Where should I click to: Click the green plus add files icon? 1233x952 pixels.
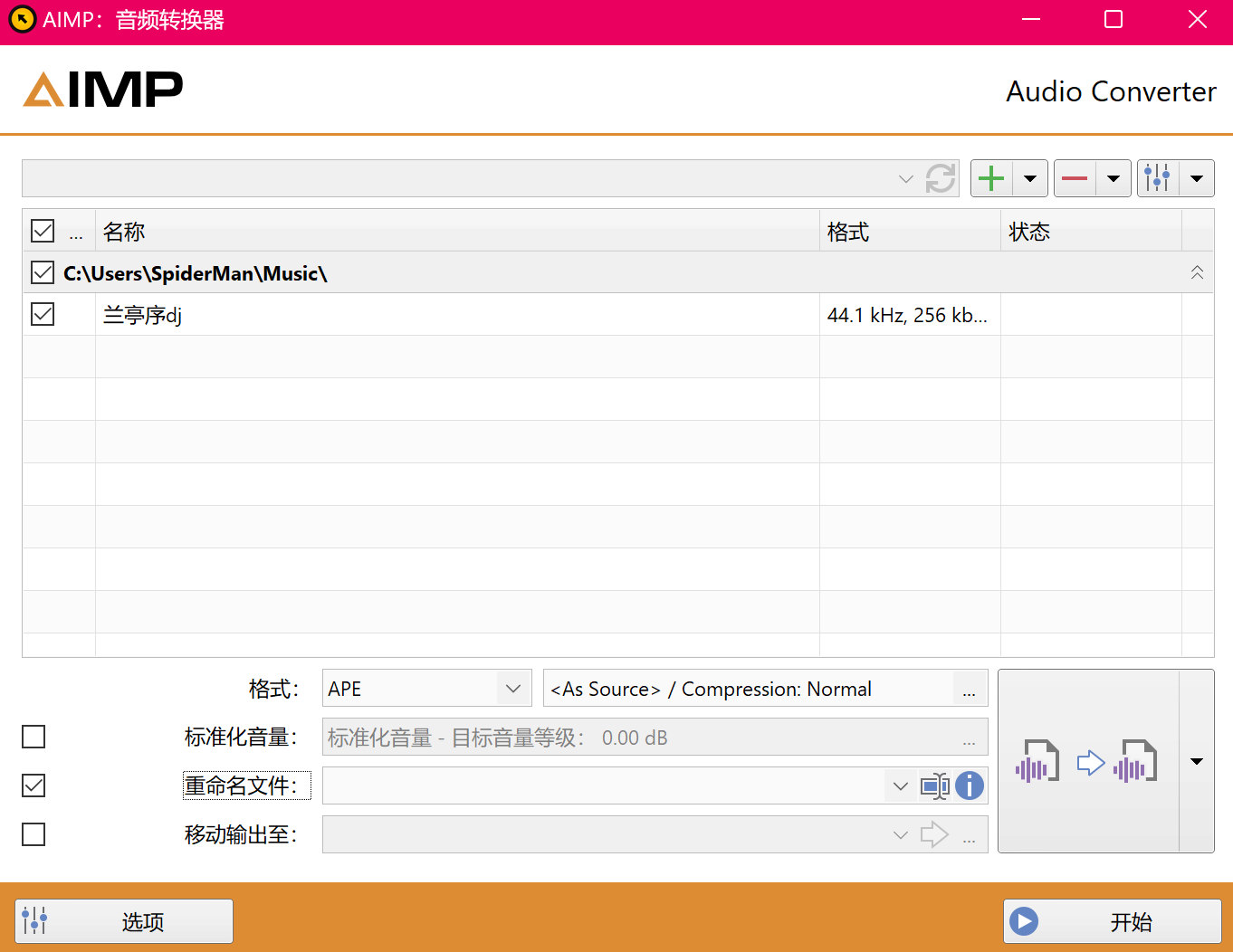click(x=991, y=178)
